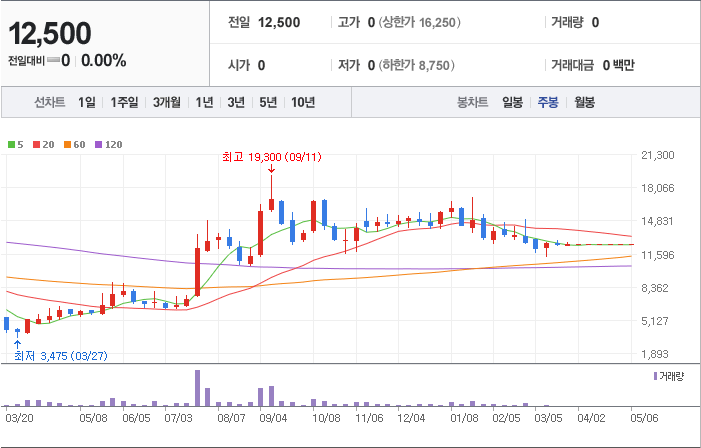Click the 최저 3,475 (03/27) low label

coord(61,356)
